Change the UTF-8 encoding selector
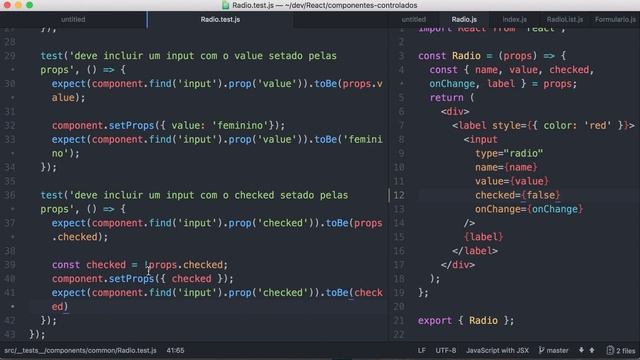Viewport: 640px width, 360px height. (446, 350)
